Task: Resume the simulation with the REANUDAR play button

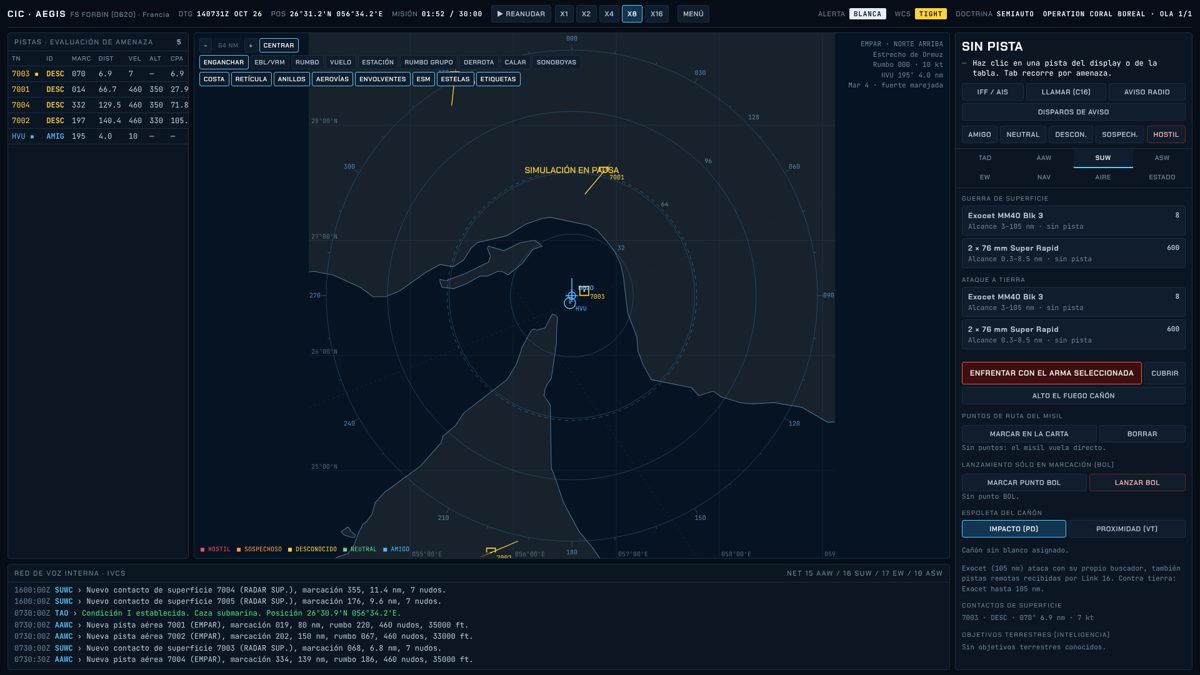Action: (x=521, y=14)
